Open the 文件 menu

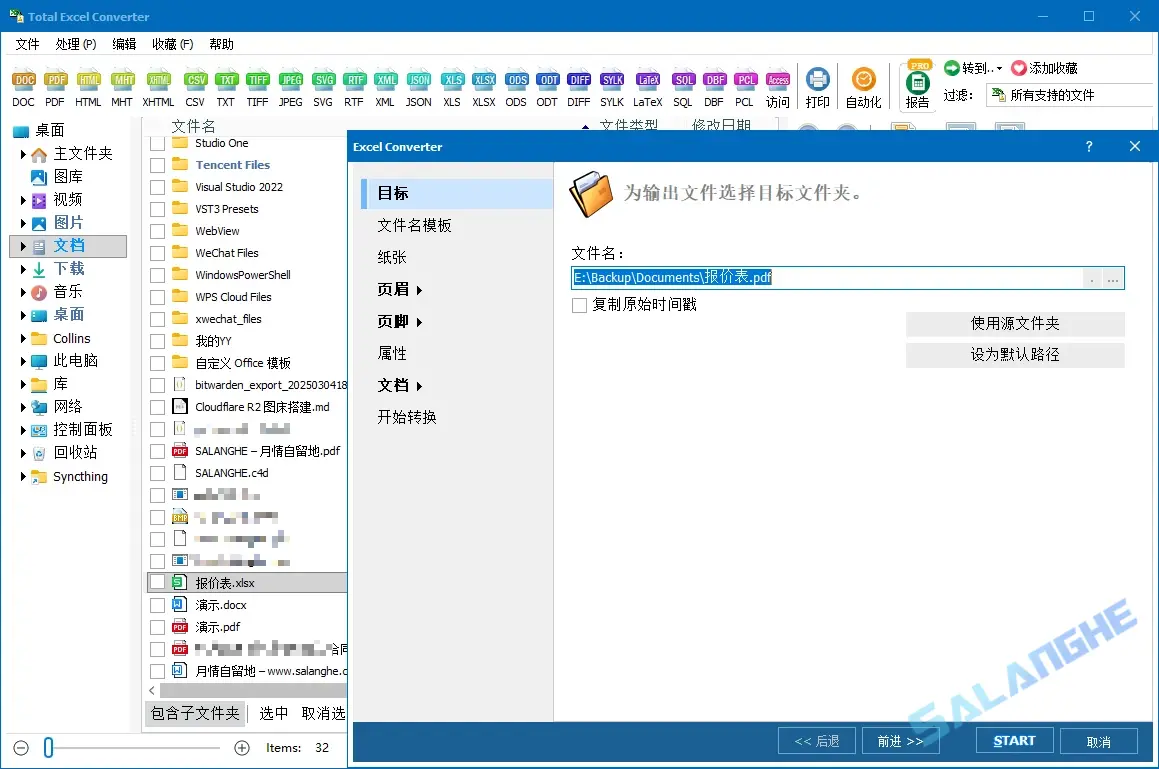tap(26, 44)
